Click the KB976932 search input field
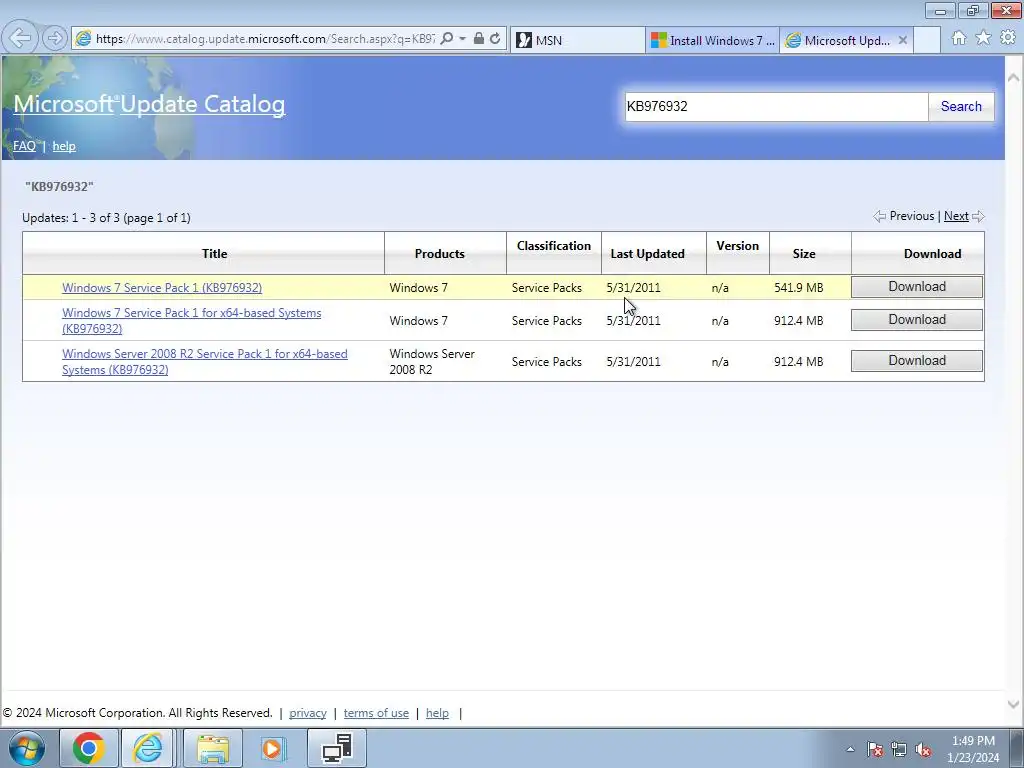 [776, 106]
